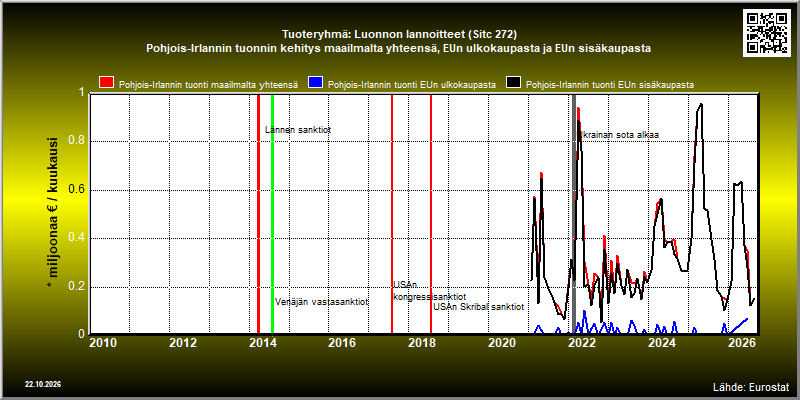The height and width of the screenshot is (400, 800).
Task: Click the 'Venäjän vastasanktiot' annotation
Action: (321, 302)
